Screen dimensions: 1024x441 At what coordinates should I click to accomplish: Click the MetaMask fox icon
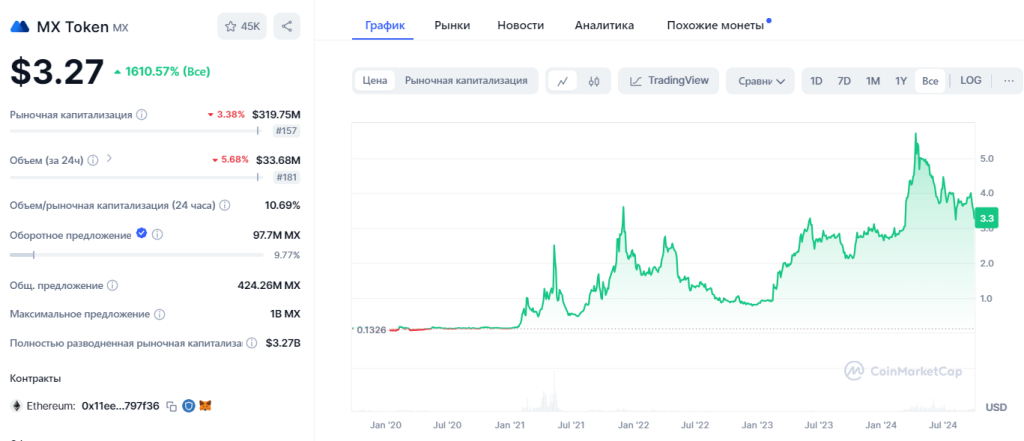(x=206, y=406)
